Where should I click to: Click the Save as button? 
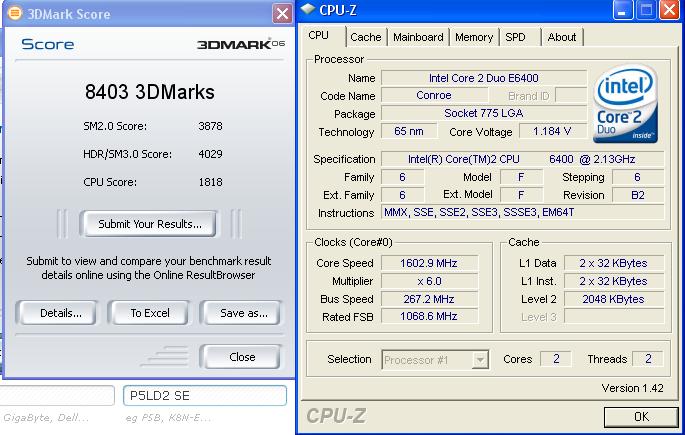point(243,313)
